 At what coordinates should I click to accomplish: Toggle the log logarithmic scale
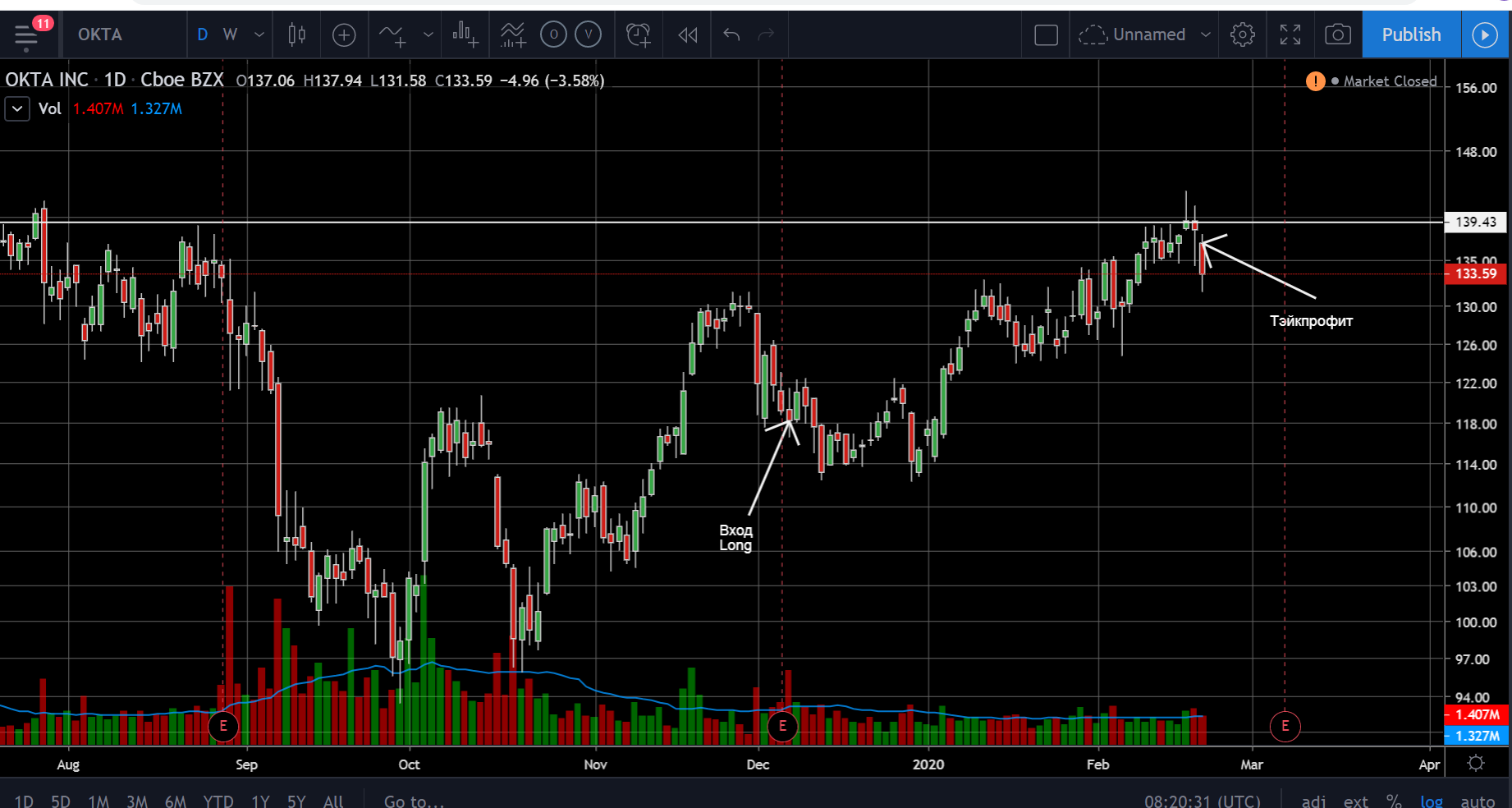tap(1432, 801)
